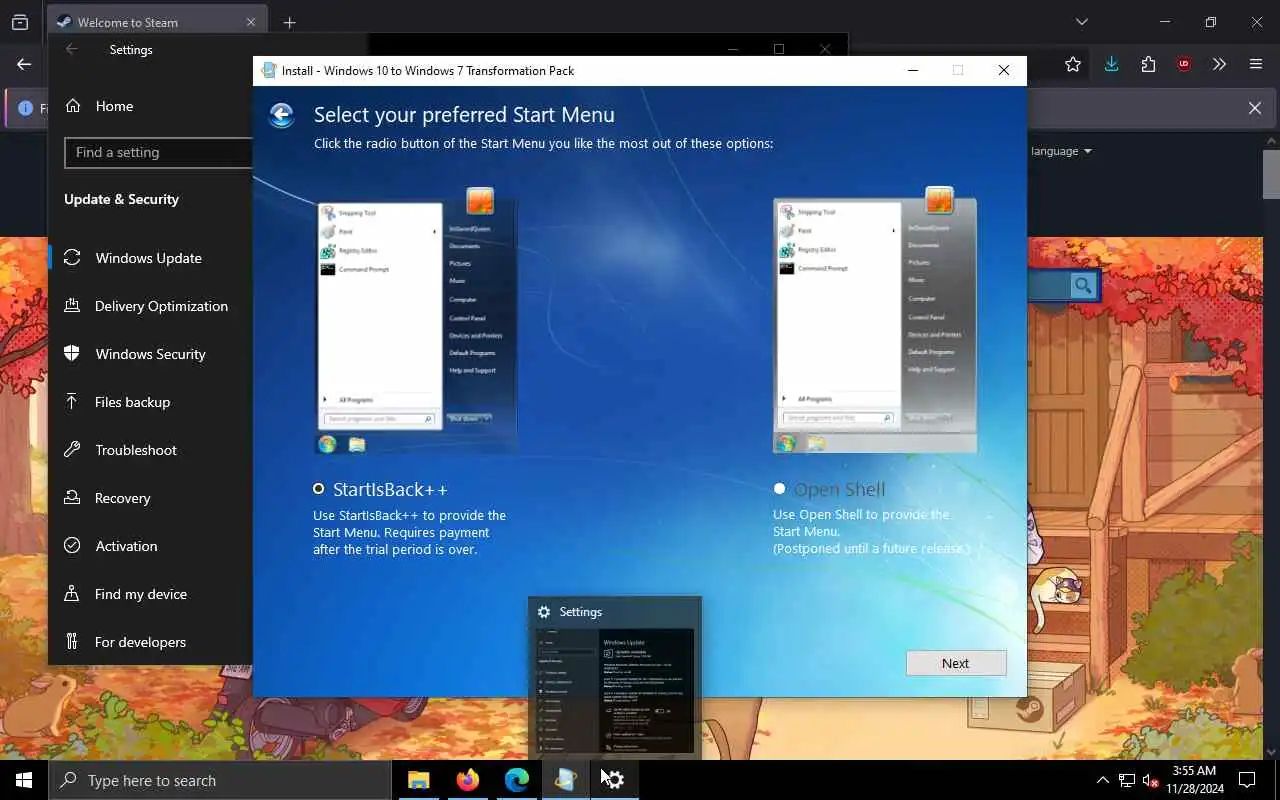Click the Firefox back navigation arrow
This screenshot has height=800, width=1280.
coord(24,64)
